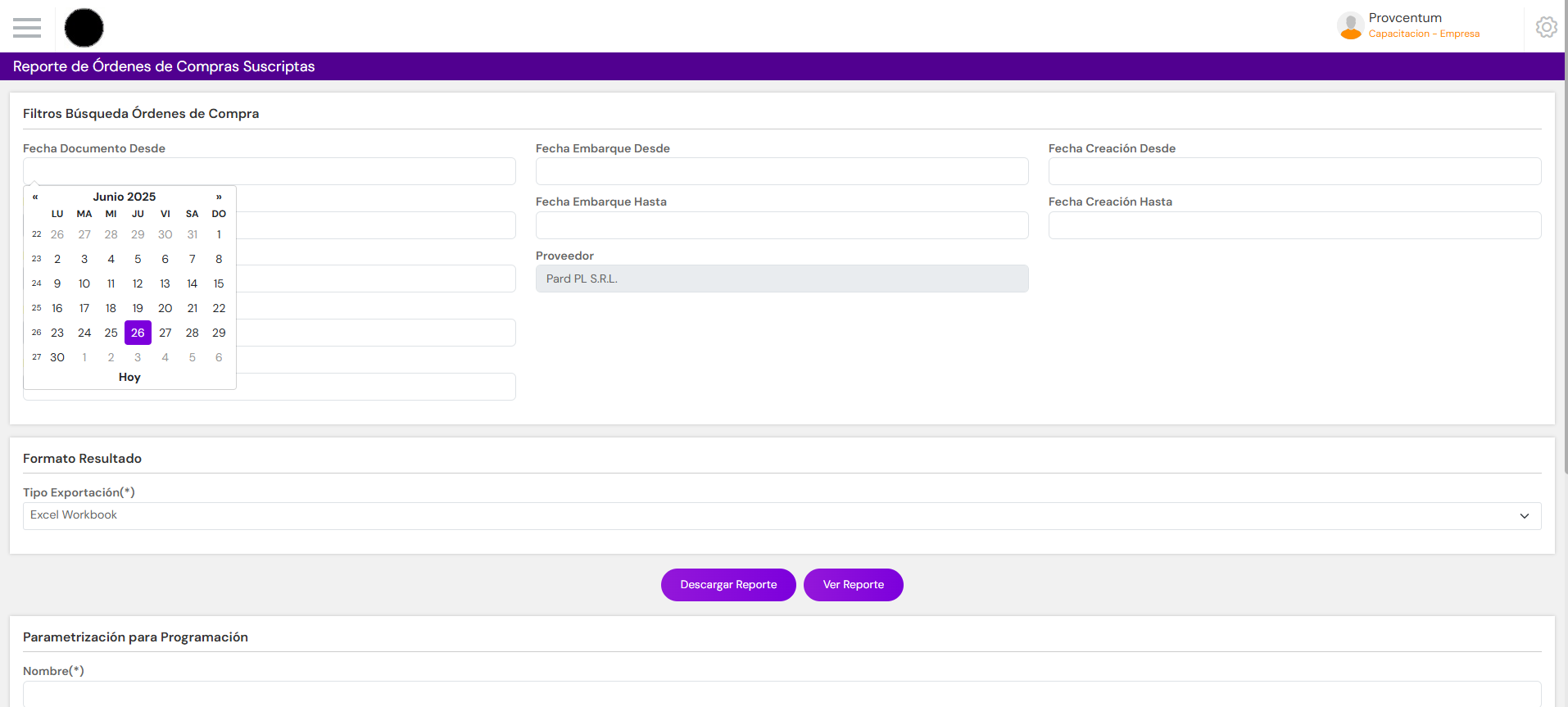Viewport: 1568px width, 707px height.
Task: Click the Parametrización para Programación heading
Action: [135, 637]
